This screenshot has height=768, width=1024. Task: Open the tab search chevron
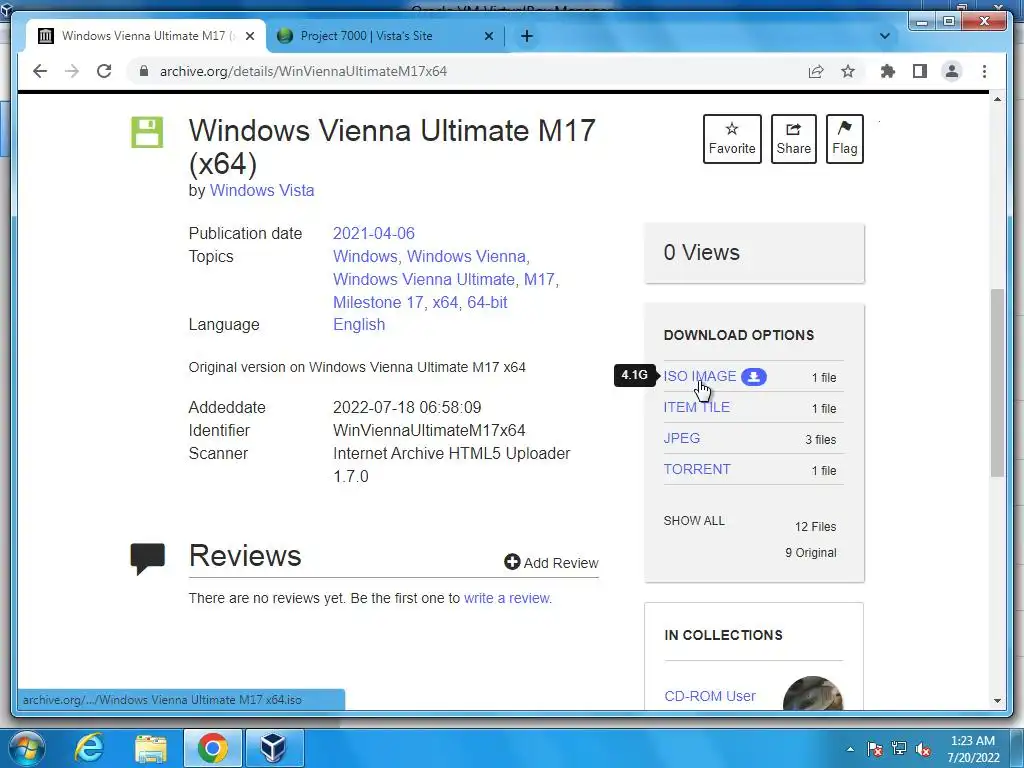(885, 36)
